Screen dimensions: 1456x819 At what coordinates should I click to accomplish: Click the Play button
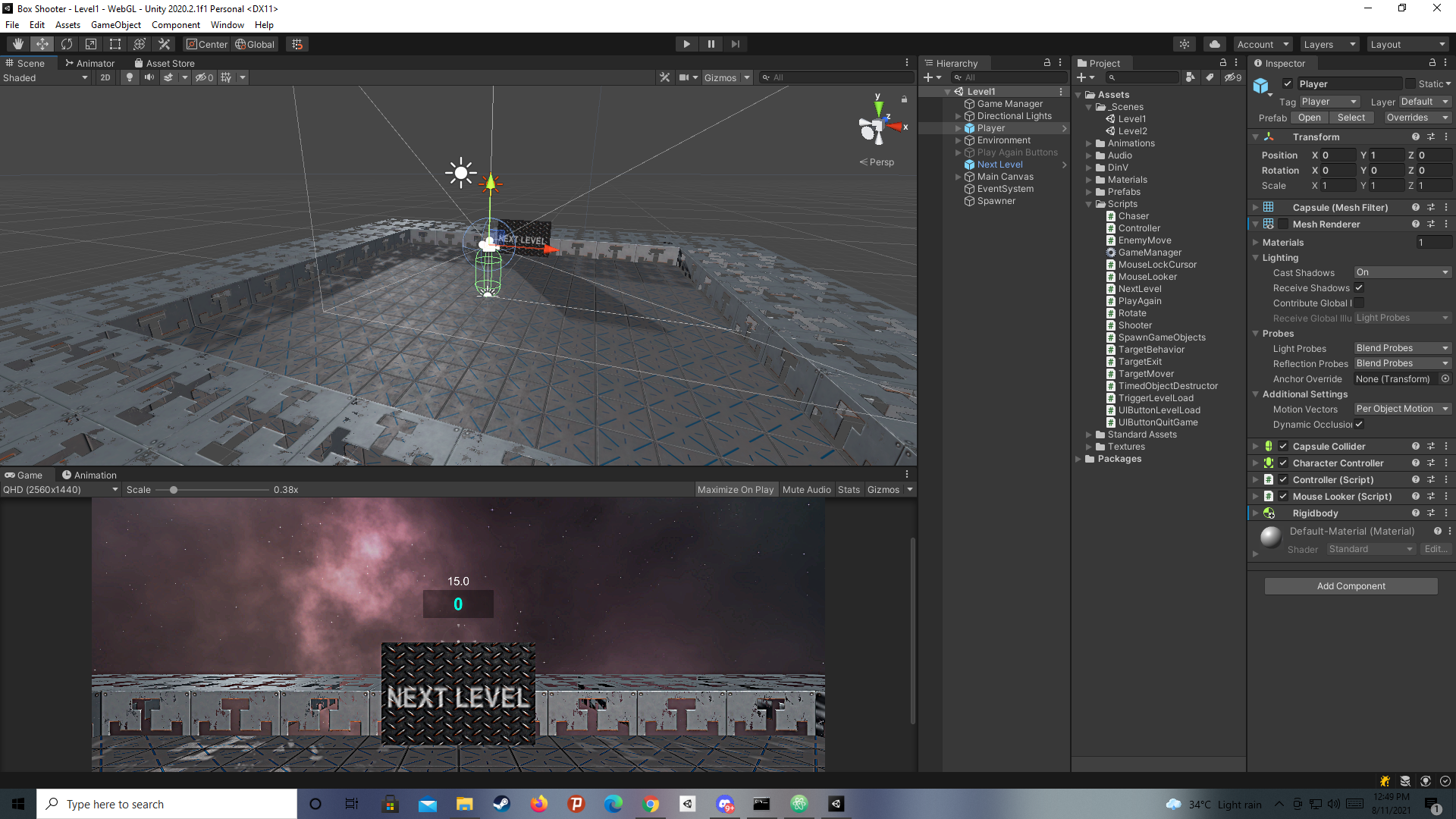point(686,44)
